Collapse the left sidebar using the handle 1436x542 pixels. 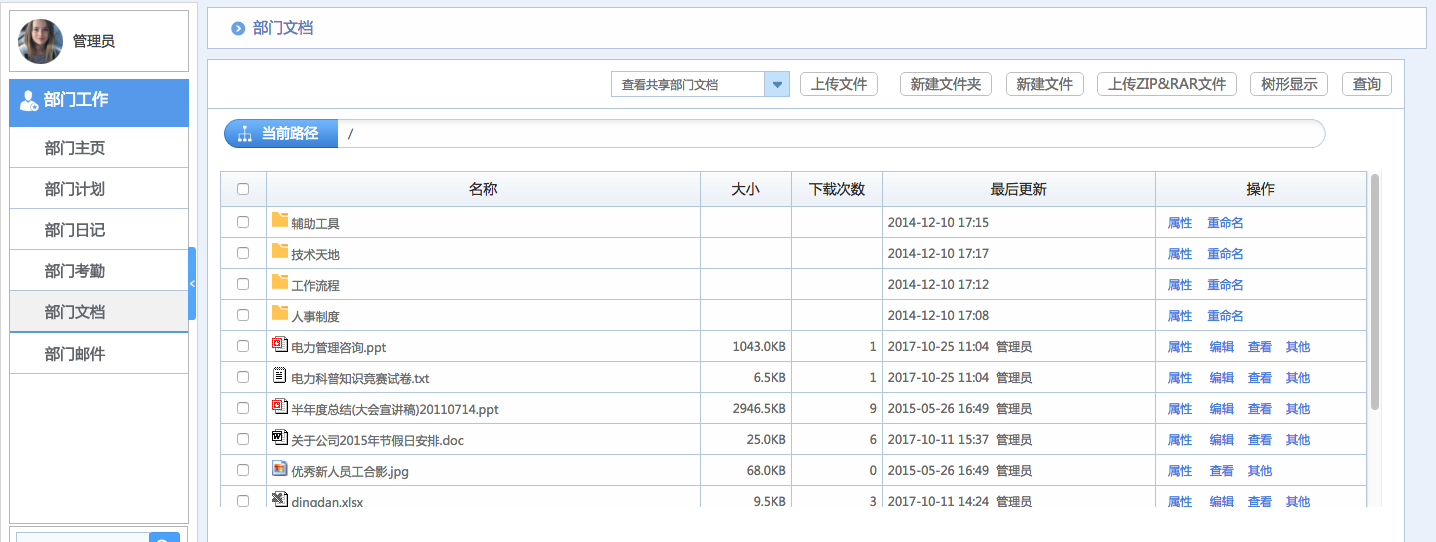click(192, 284)
